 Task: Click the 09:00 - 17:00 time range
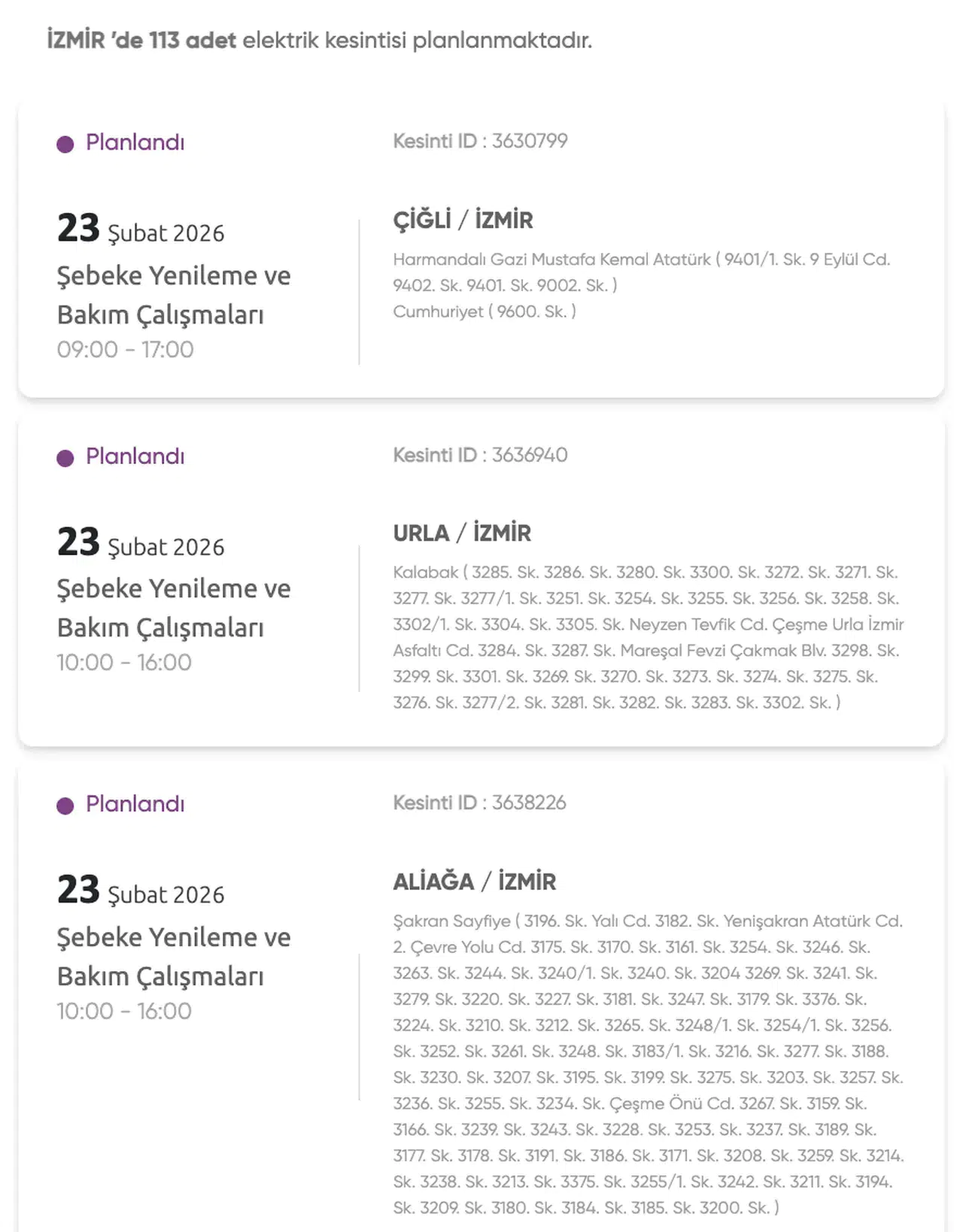pos(125,349)
